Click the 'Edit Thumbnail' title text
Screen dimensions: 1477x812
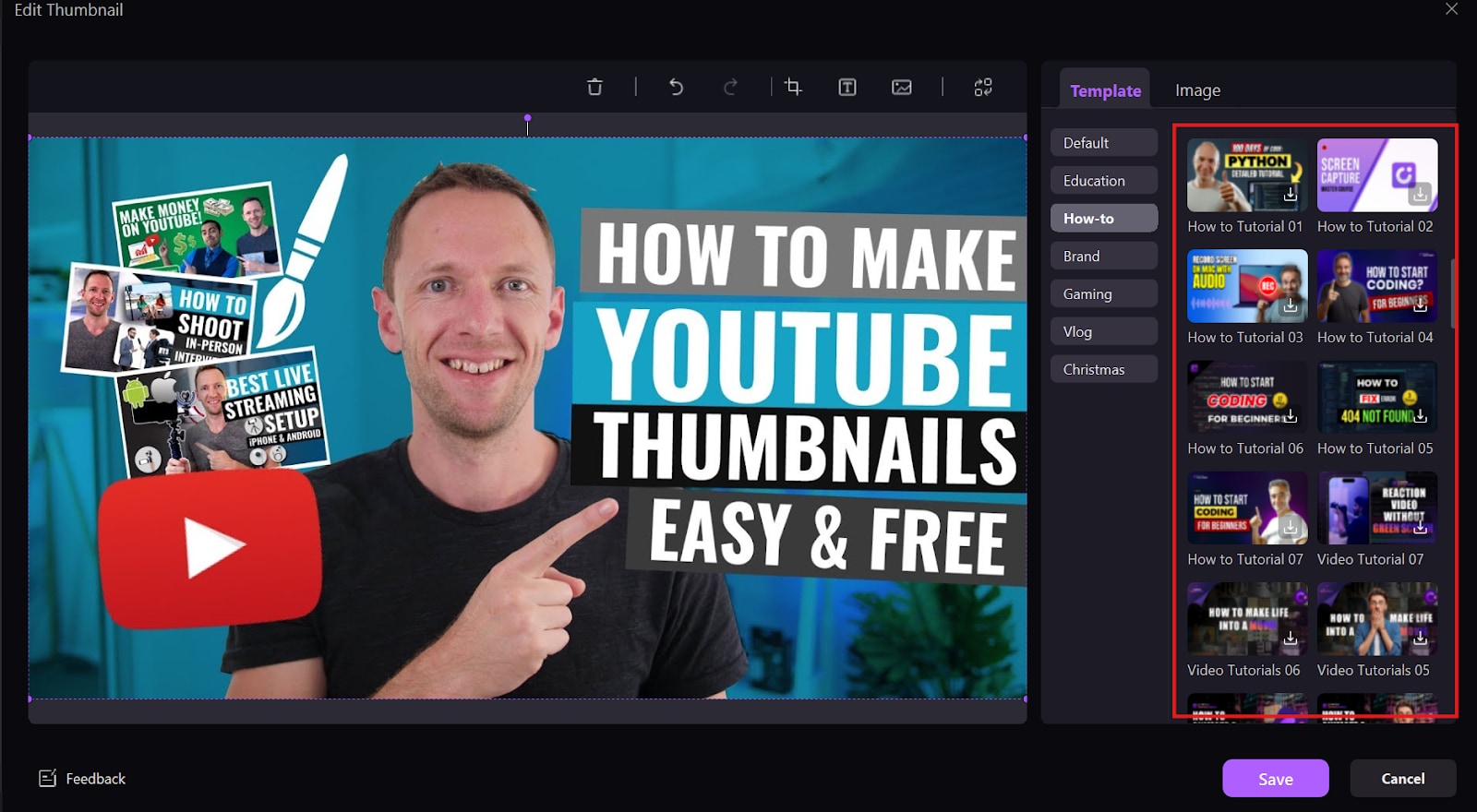tap(68, 10)
